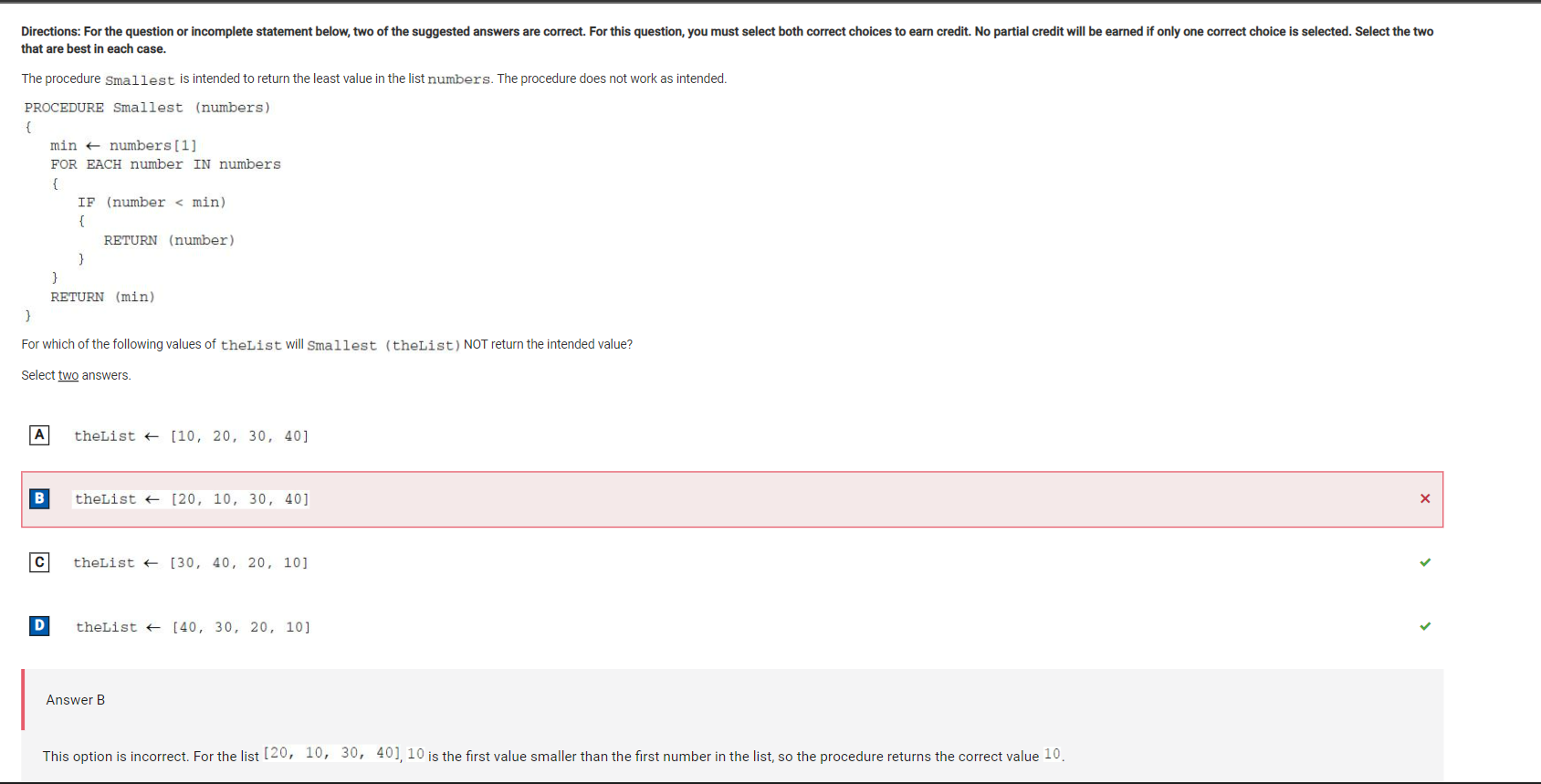Viewport: 1541px width, 784px height.
Task: Click the RETURN (min) code line
Action: click(x=102, y=297)
